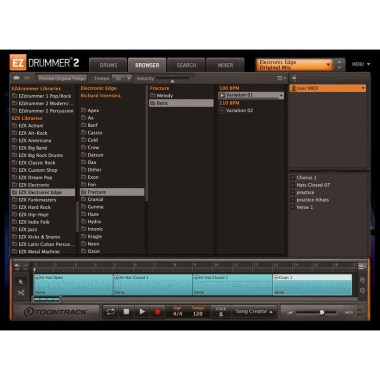This screenshot has height=380, width=380.
Task: Start playback with the Play button
Action: tap(142, 312)
